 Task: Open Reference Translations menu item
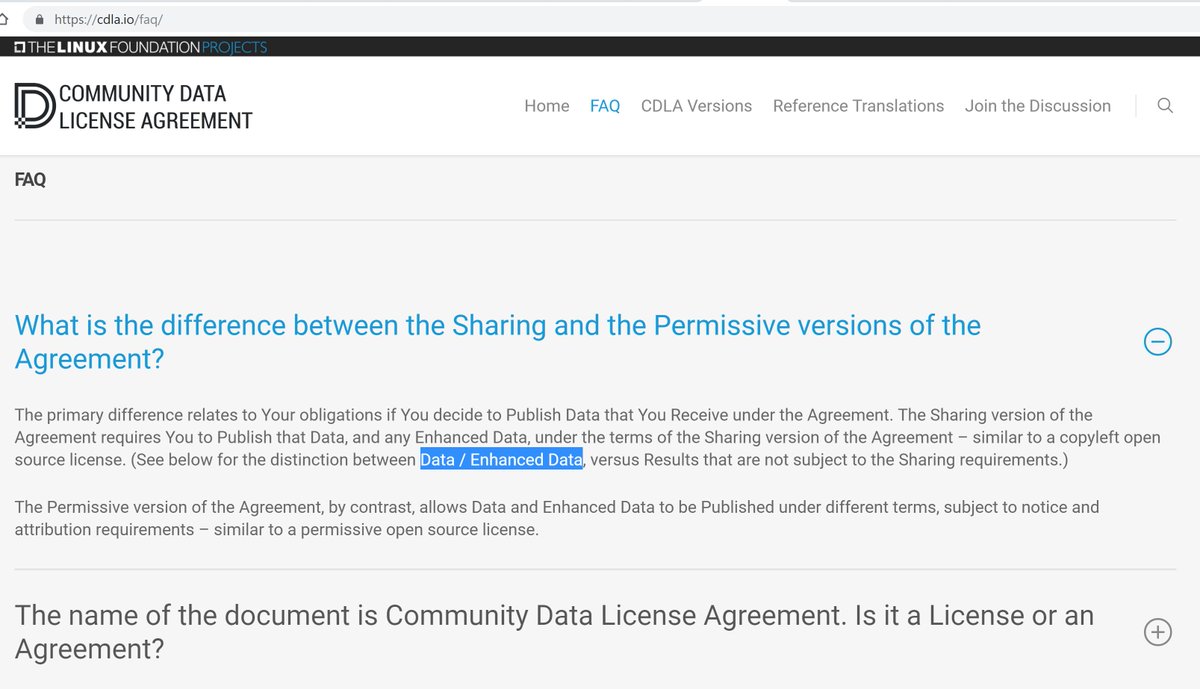click(858, 106)
